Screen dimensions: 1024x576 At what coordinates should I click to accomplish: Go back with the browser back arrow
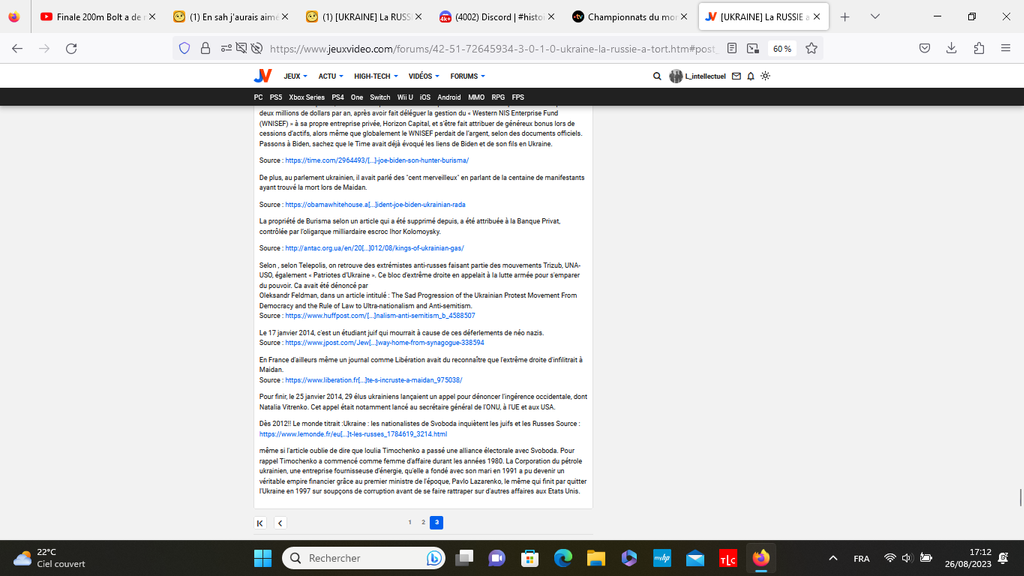[x=18, y=48]
